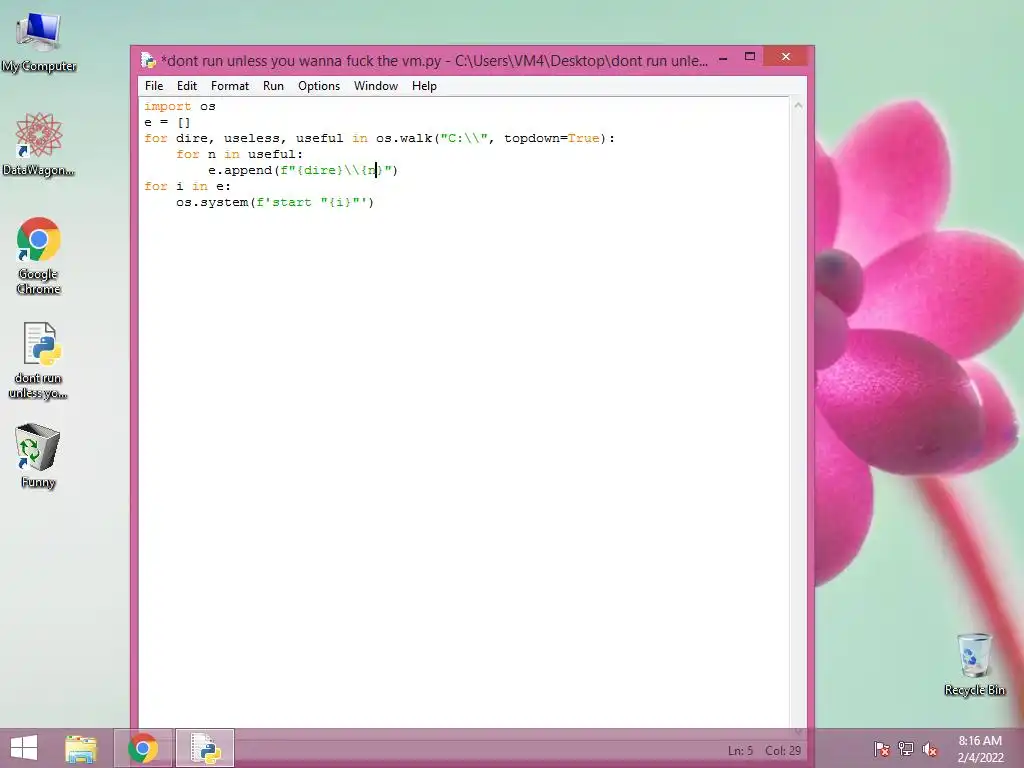
Task: Minimize the IDLE editor window
Action: tap(723, 58)
